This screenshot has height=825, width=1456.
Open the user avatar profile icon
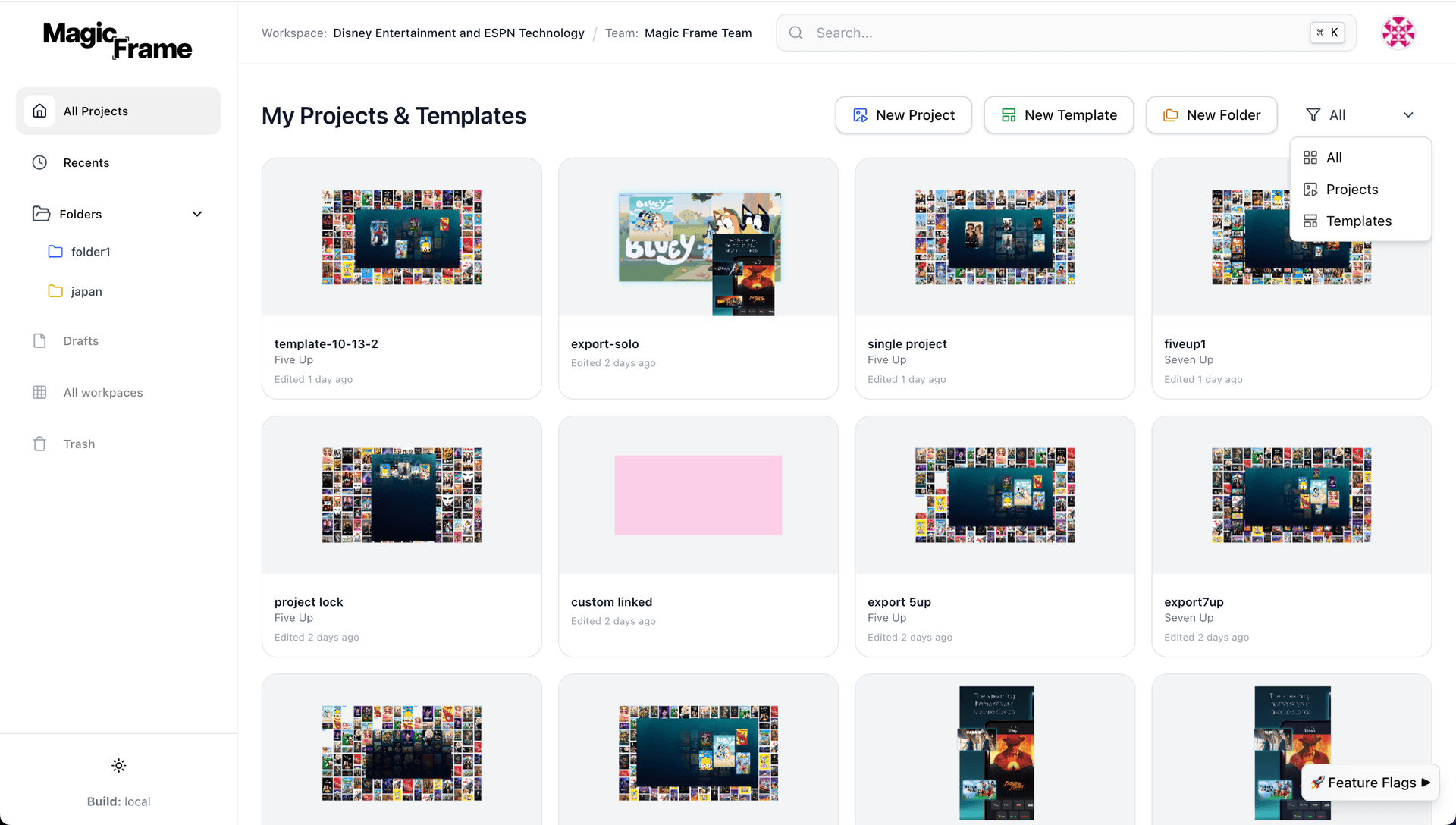point(1398,33)
